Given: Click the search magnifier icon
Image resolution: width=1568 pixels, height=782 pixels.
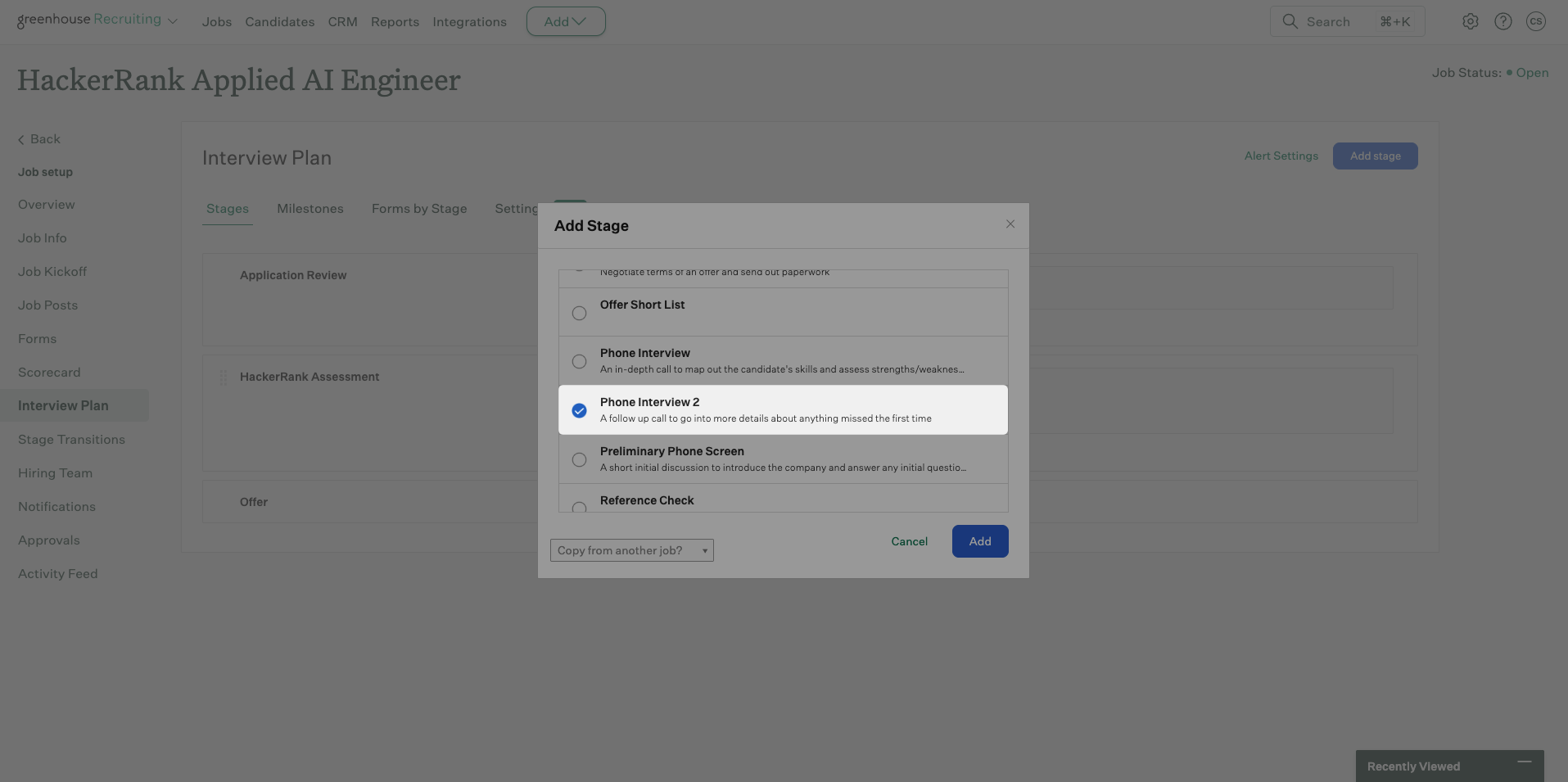Looking at the screenshot, I should coord(1290,21).
